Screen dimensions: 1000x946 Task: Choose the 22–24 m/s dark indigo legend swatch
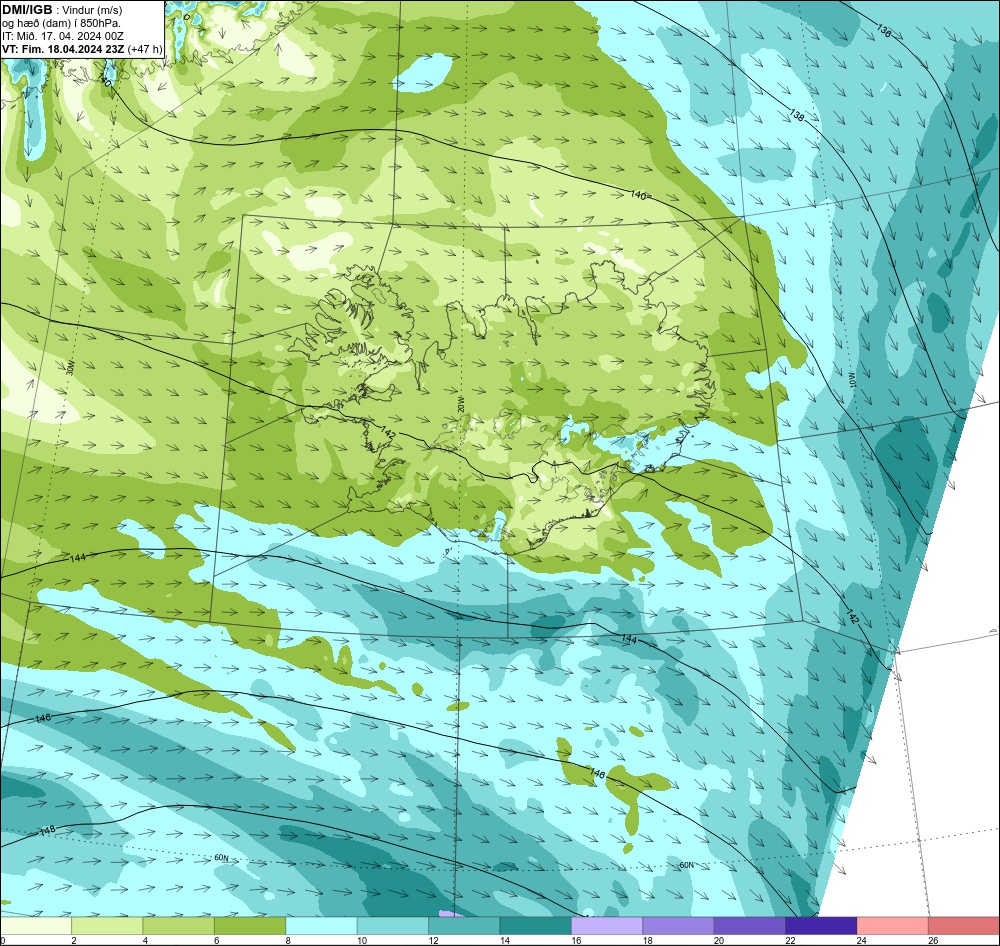click(821, 925)
